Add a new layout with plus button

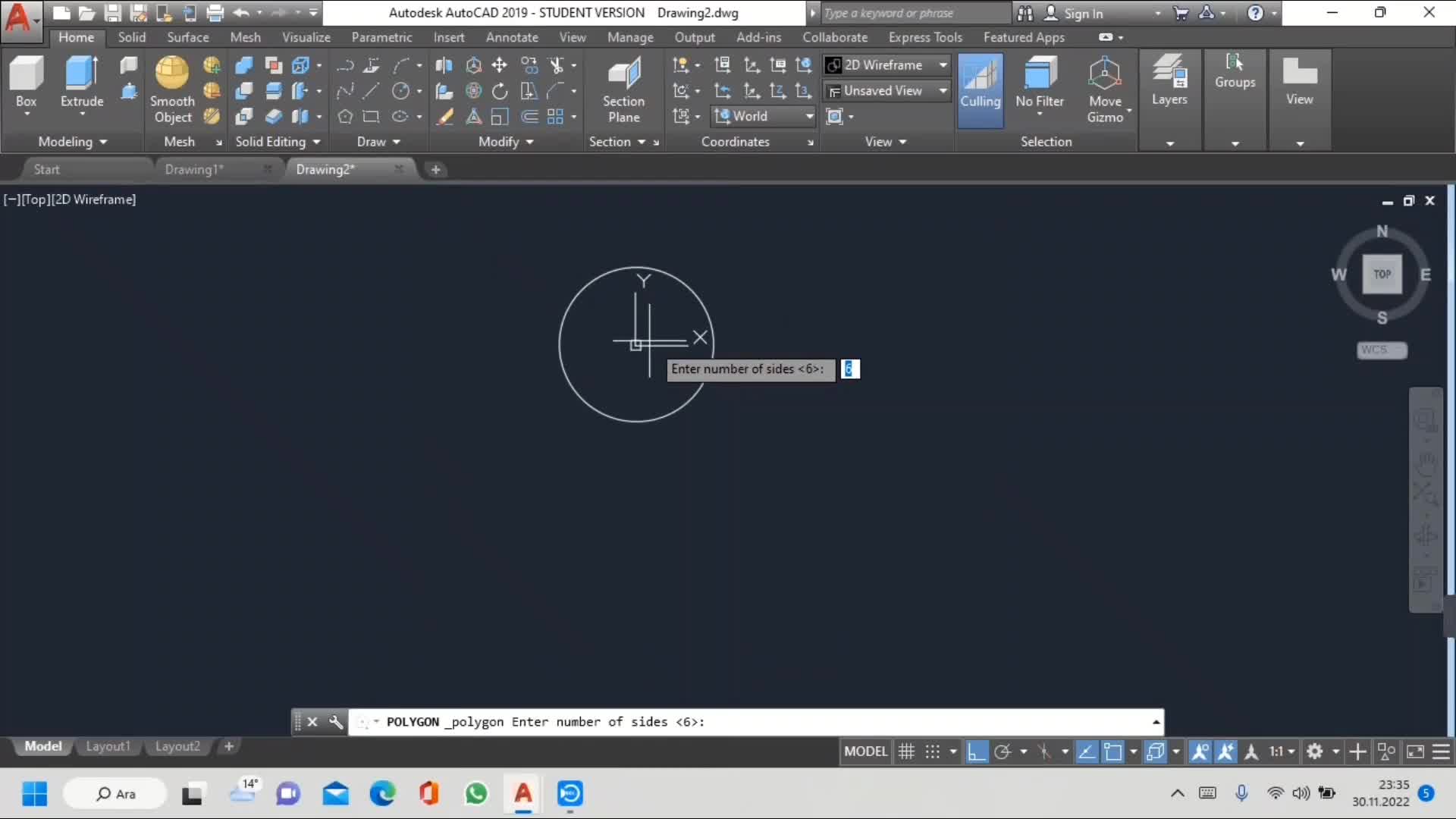click(229, 746)
